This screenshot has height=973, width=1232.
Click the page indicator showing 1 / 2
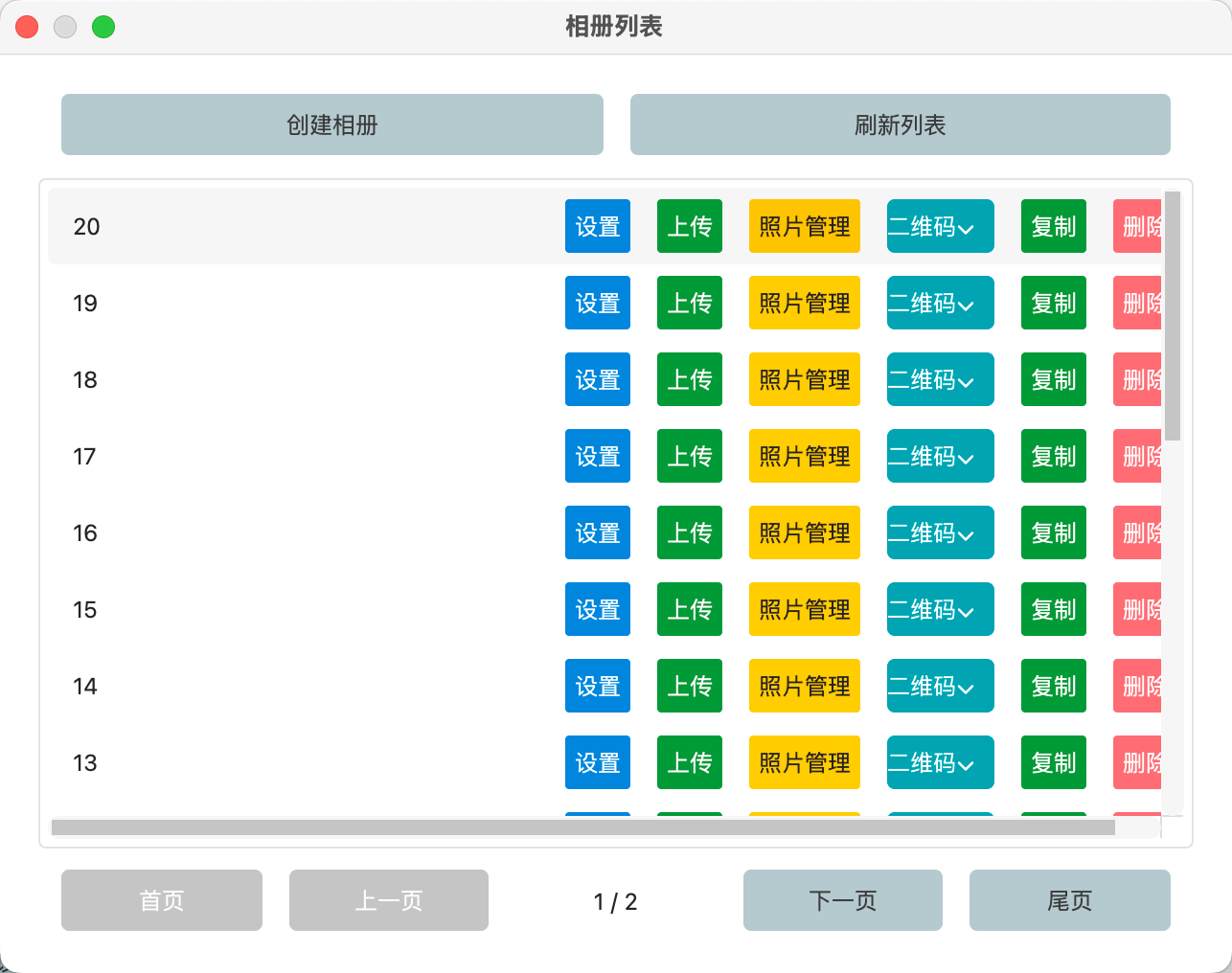click(x=615, y=900)
